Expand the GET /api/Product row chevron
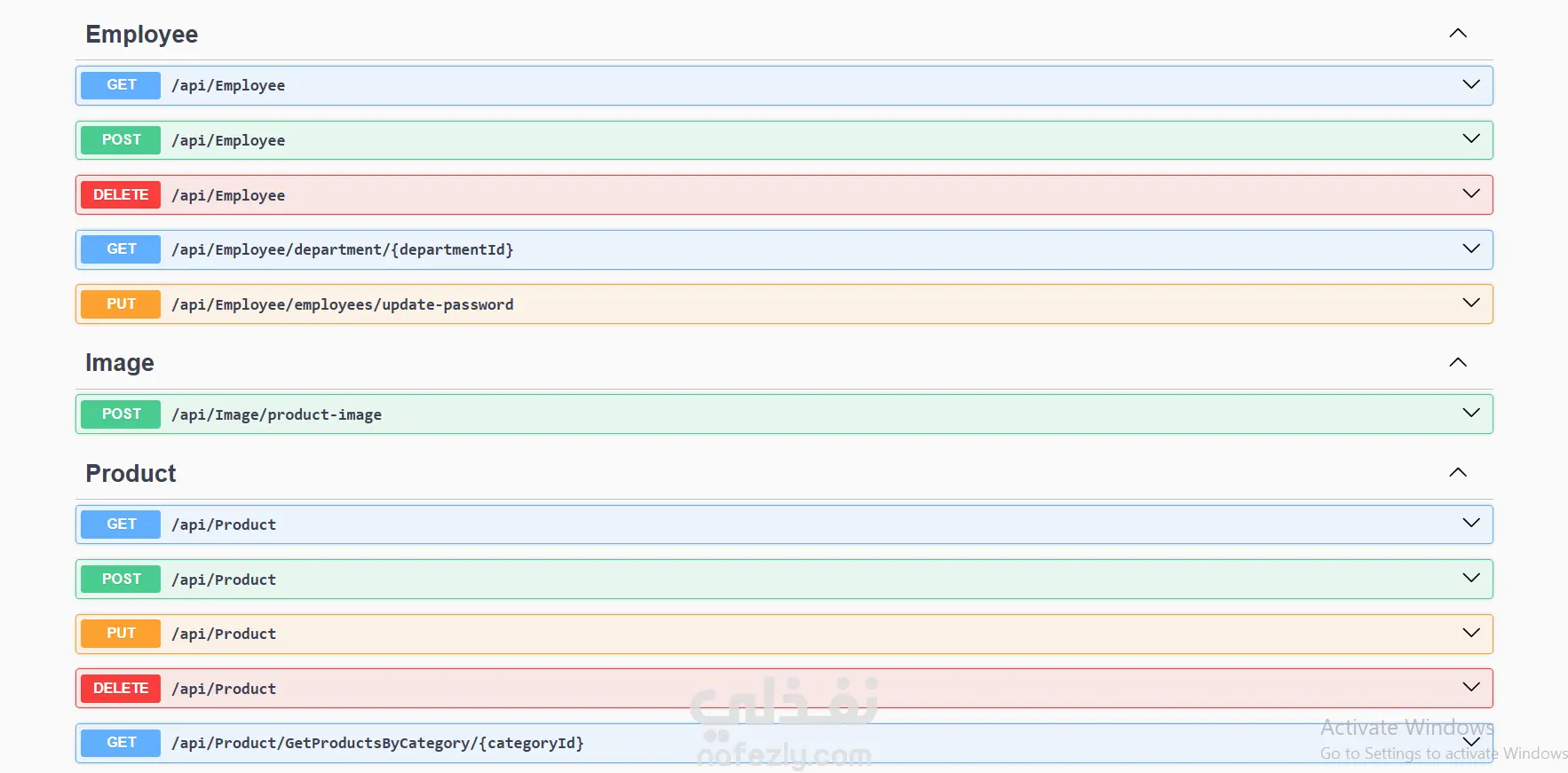Image resolution: width=1568 pixels, height=773 pixels. [x=1471, y=523]
